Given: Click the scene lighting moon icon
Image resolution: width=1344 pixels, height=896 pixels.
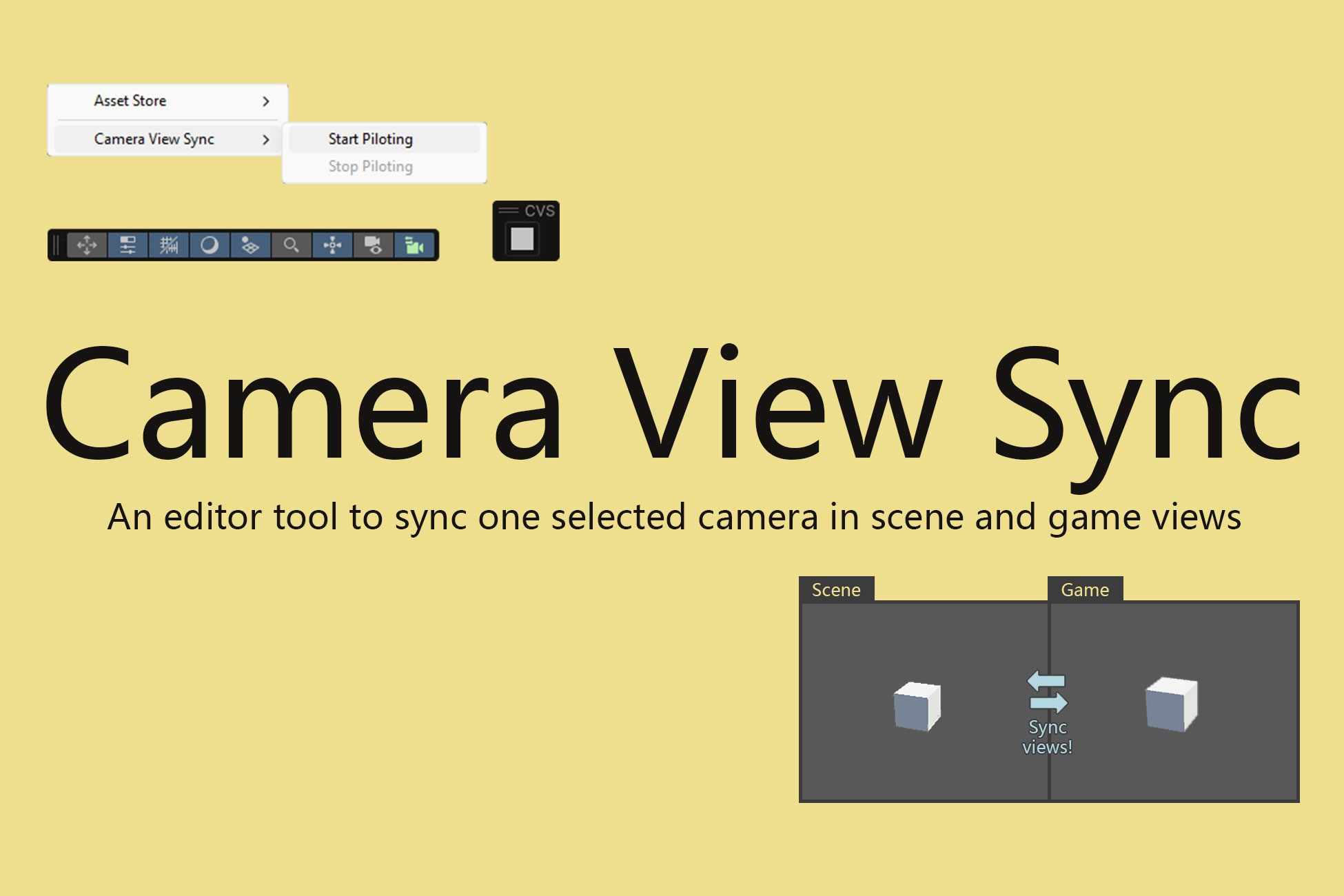Looking at the screenshot, I should 210,246.
